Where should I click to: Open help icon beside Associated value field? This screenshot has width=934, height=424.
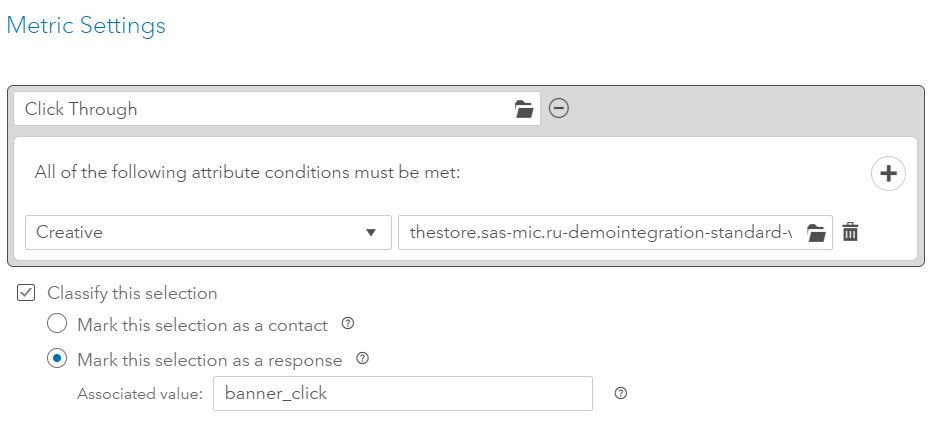pos(620,393)
